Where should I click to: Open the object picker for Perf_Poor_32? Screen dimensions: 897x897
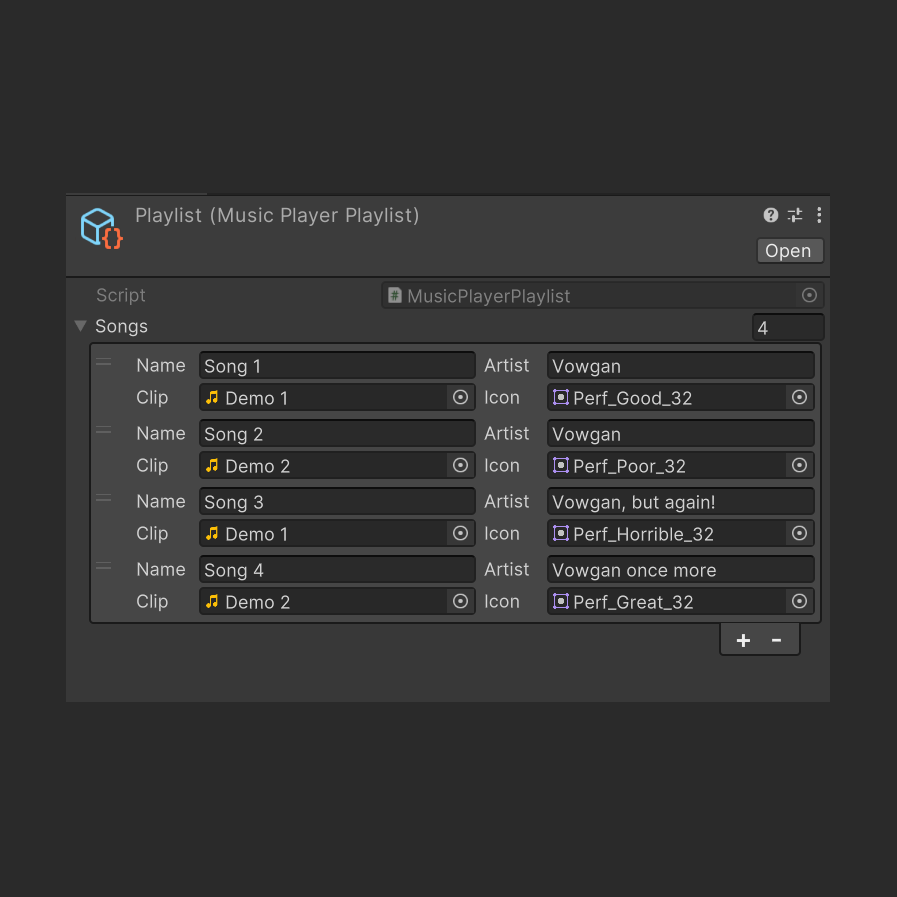point(799,465)
